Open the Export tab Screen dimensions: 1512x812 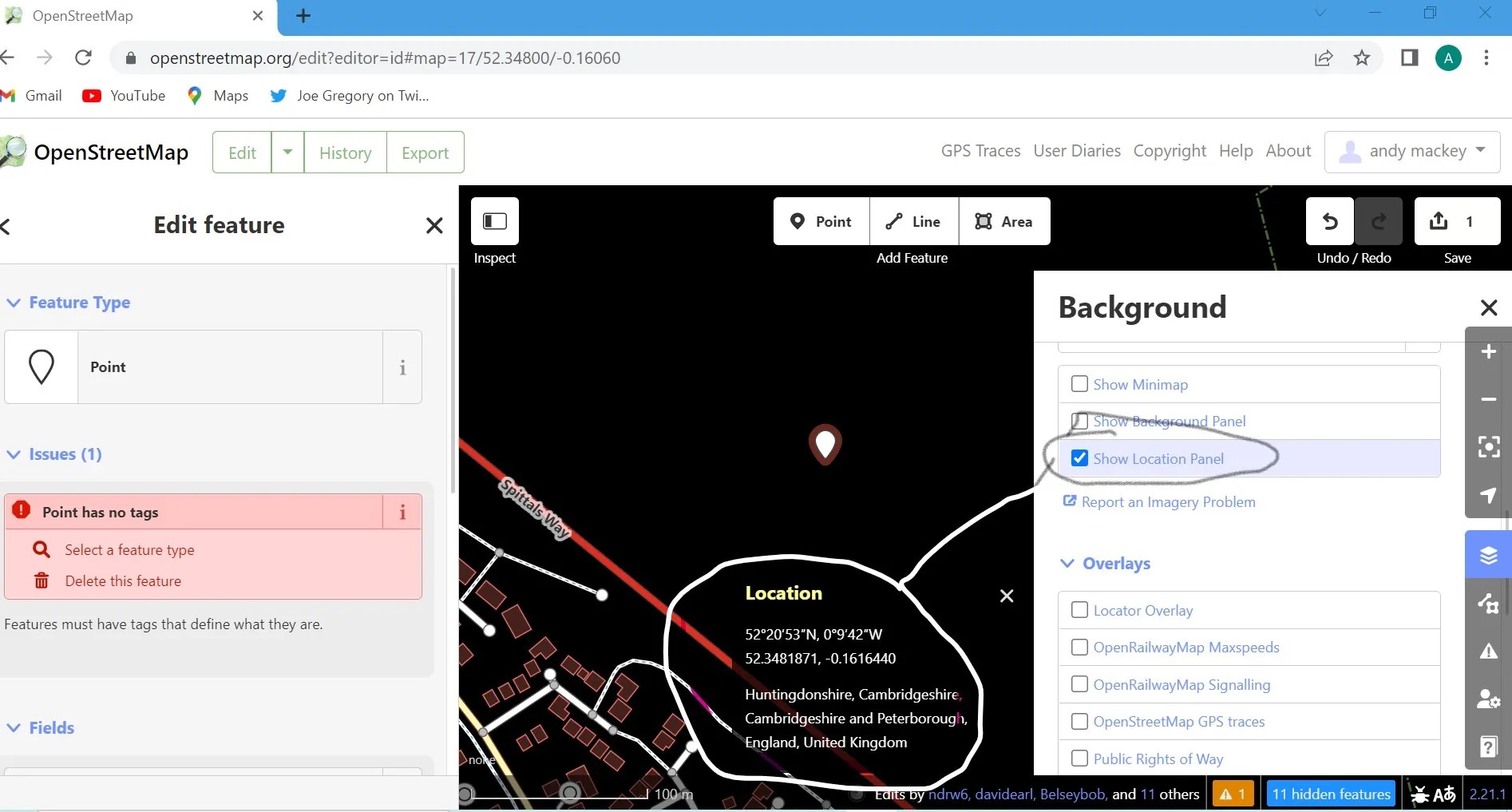425,152
